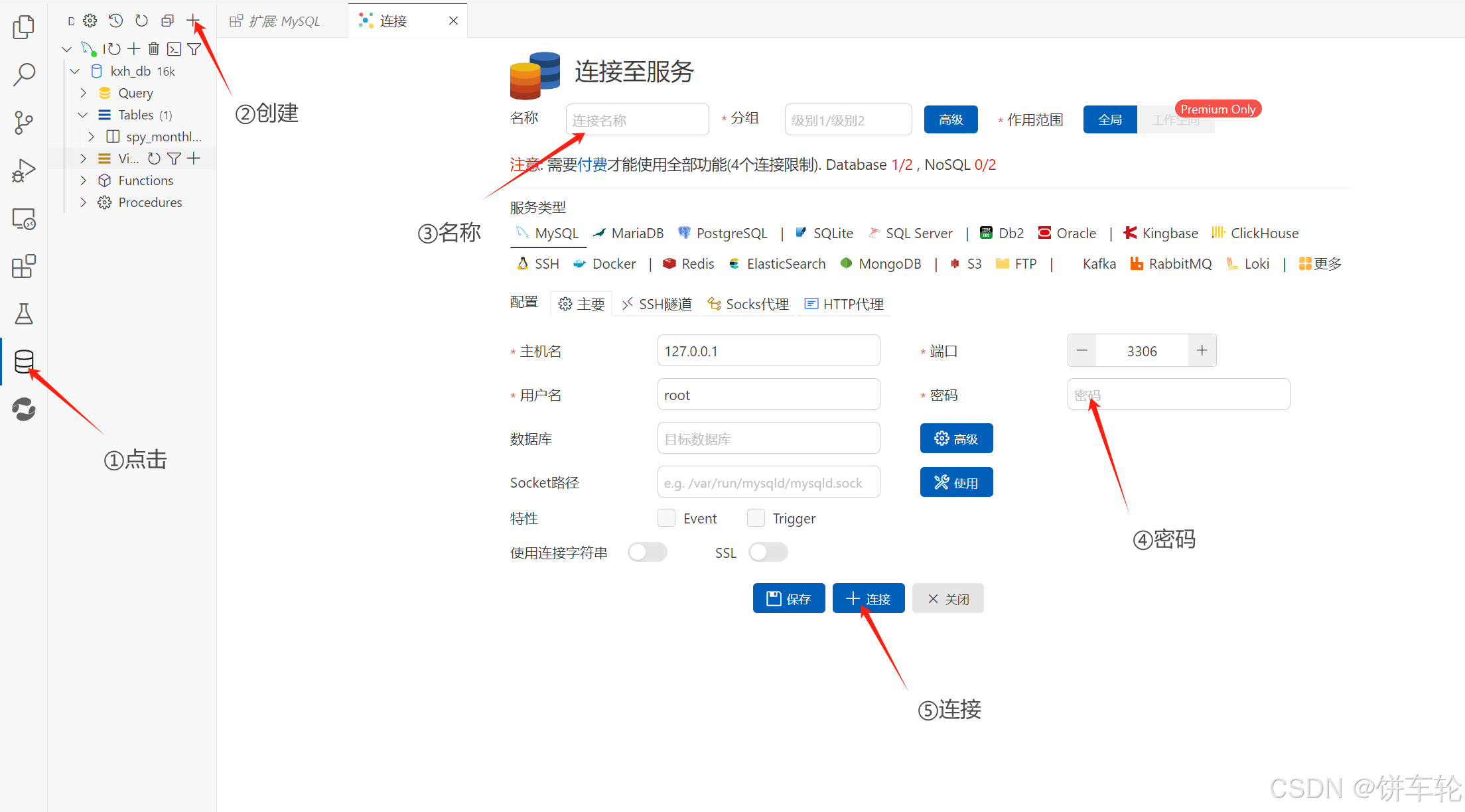Open terminal icon for MySQL connection

174,48
